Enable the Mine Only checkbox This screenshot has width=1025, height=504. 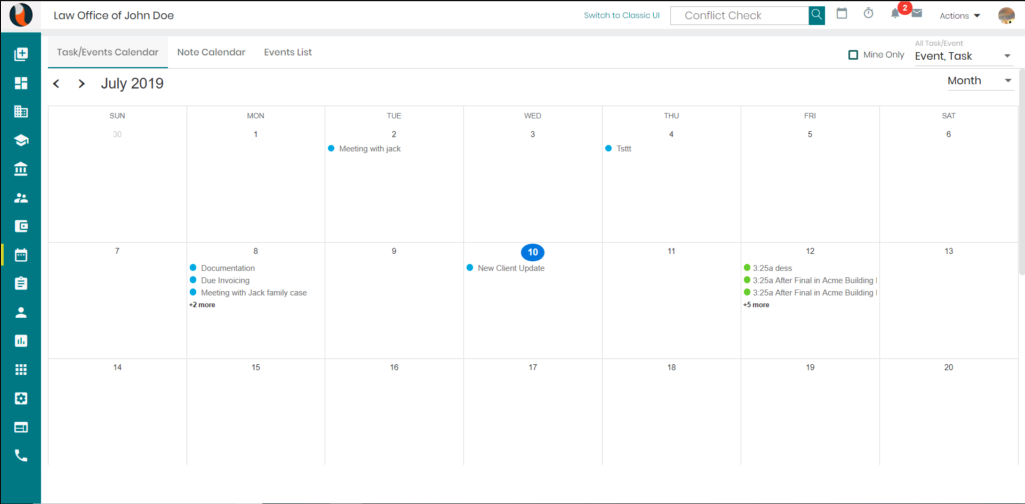853,55
